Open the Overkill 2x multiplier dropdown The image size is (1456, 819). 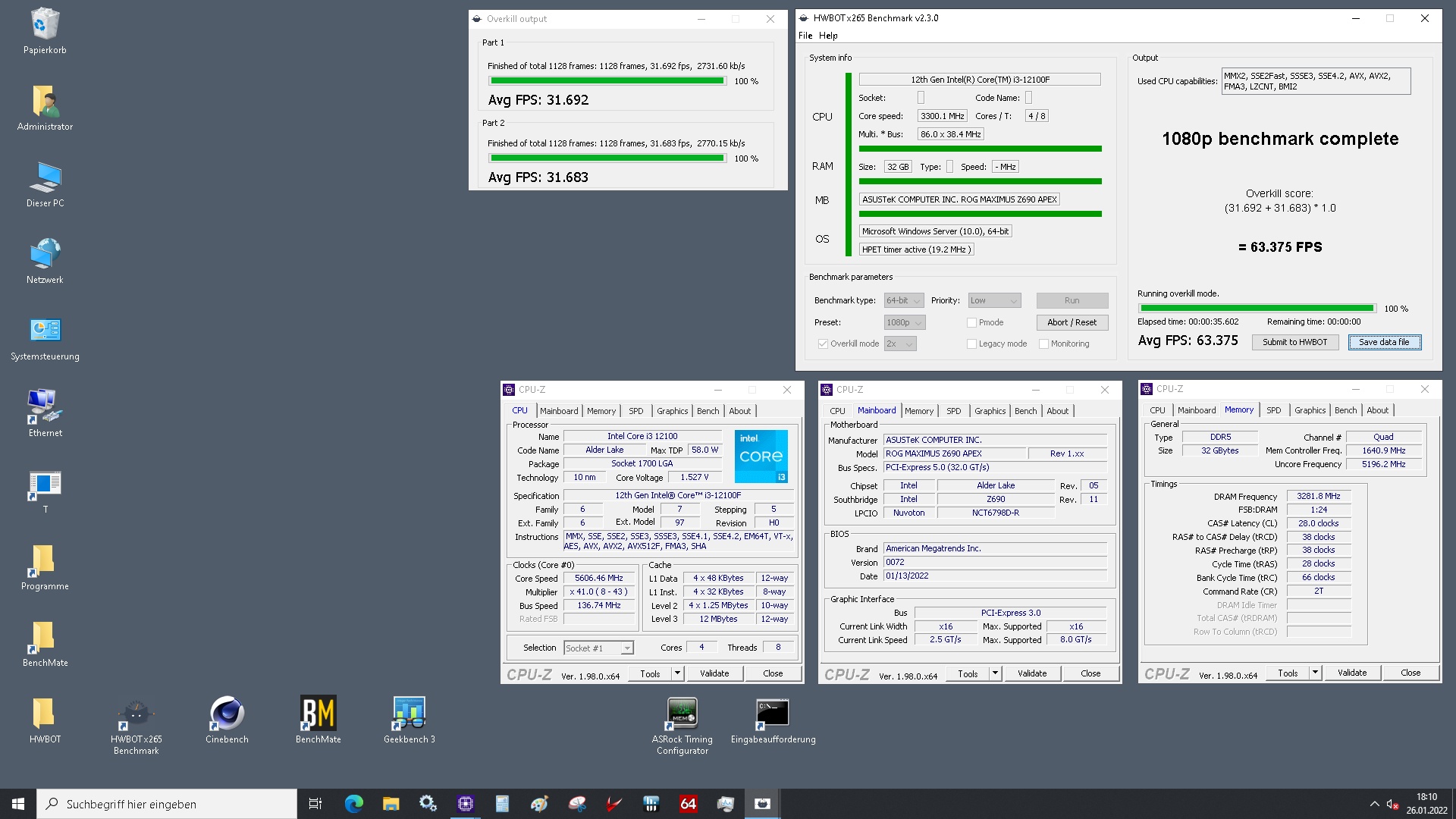(900, 344)
